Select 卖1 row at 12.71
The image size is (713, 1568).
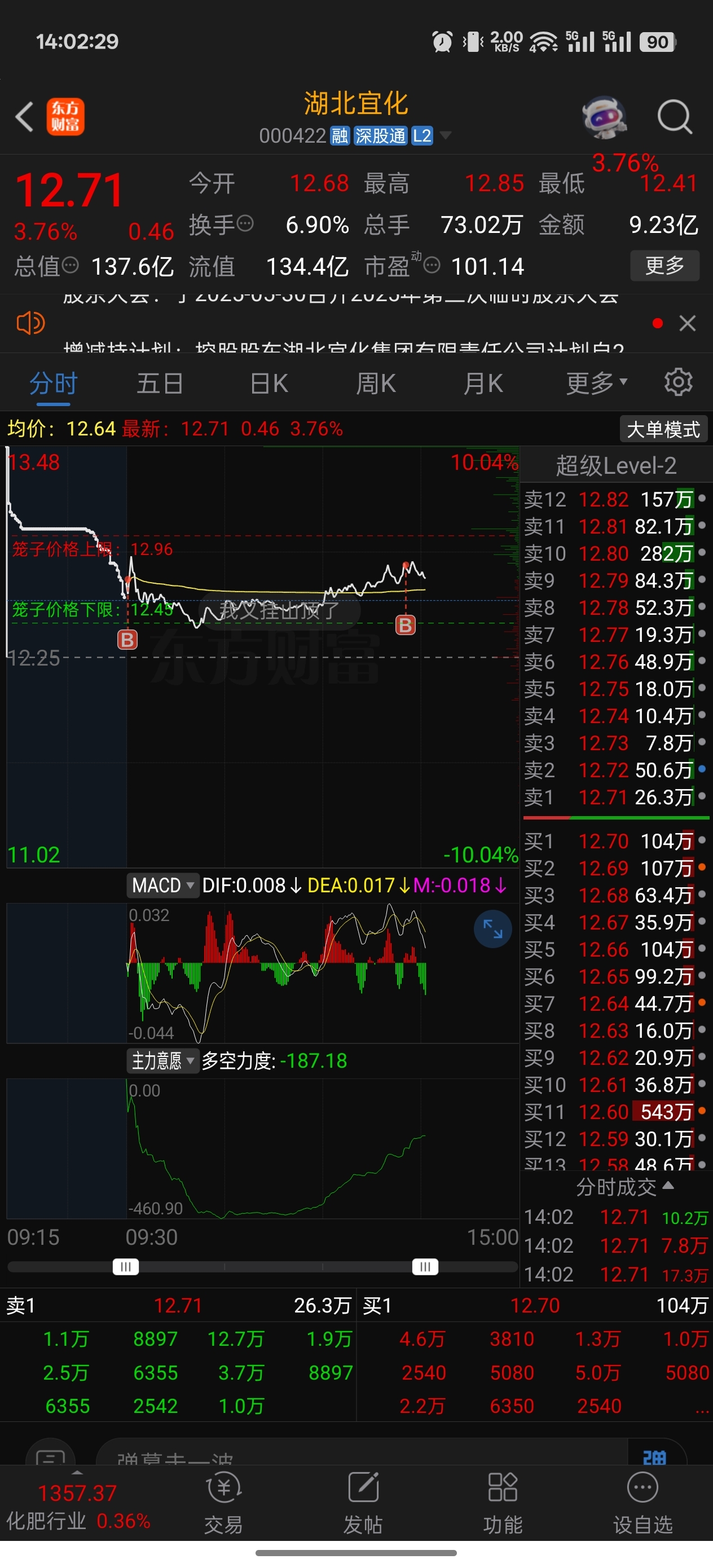point(615,797)
